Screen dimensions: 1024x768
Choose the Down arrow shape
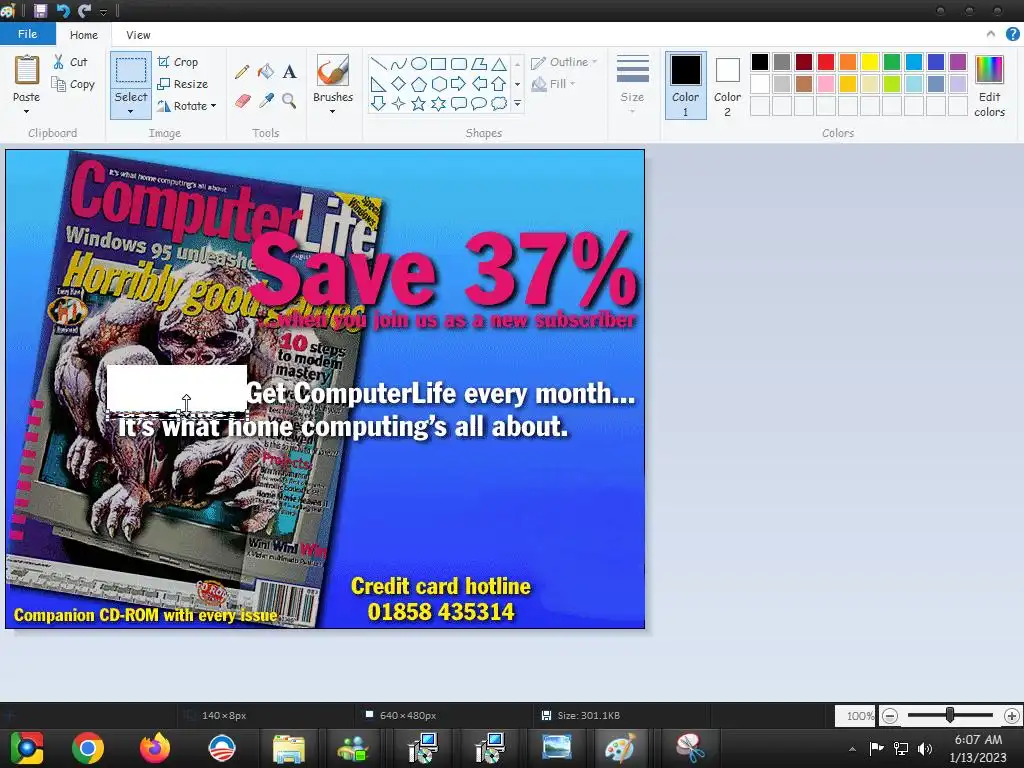tap(378, 103)
